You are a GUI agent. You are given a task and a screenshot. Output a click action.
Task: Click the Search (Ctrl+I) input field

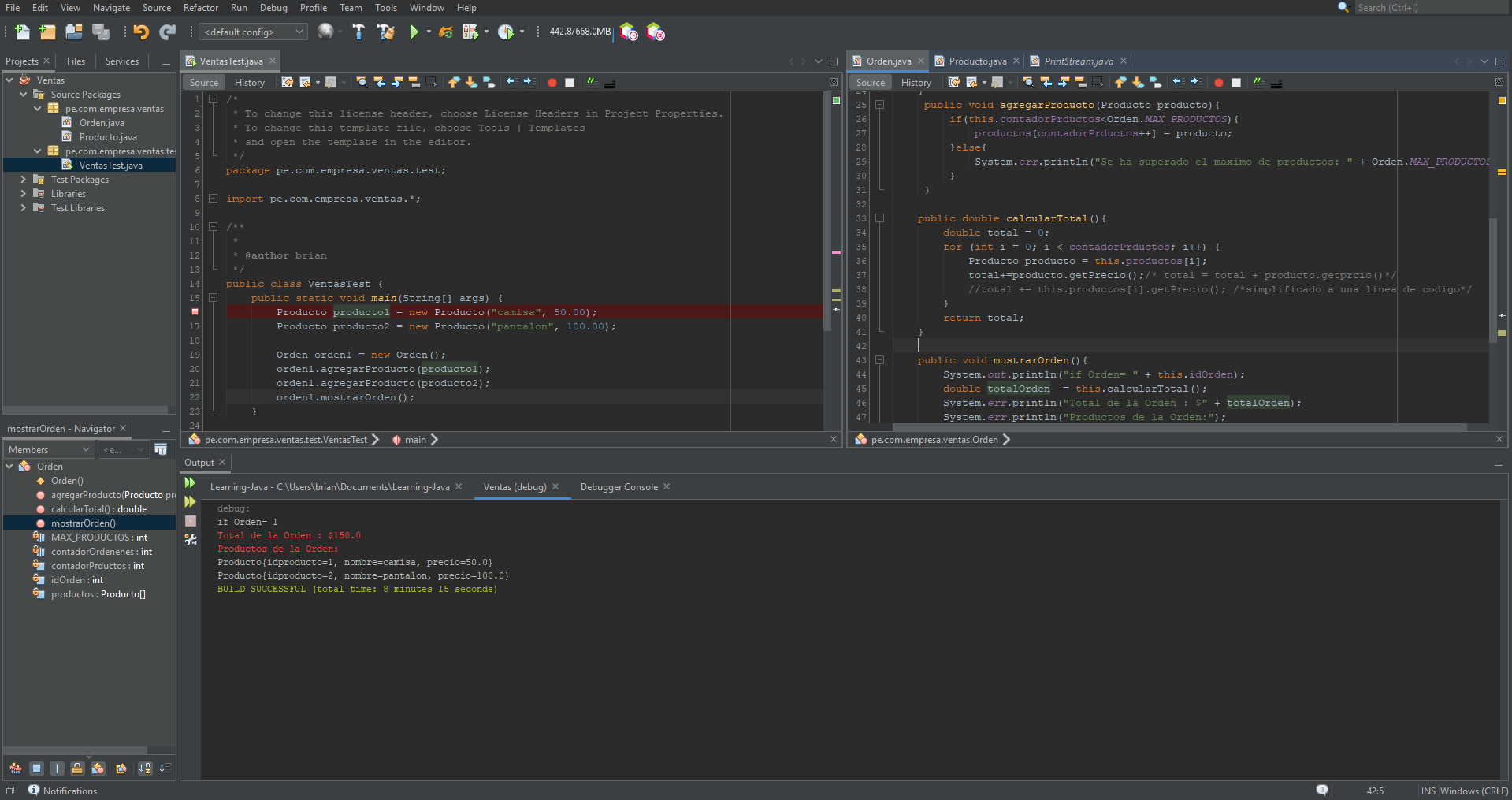pyautogui.click(x=1426, y=8)
